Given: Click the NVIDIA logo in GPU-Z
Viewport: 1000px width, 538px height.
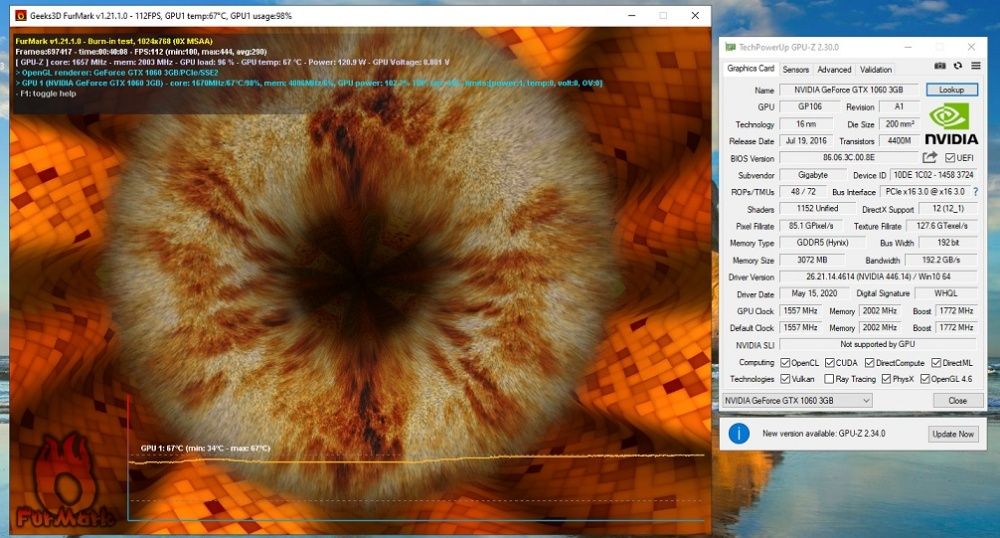Looking at the screenshot, I should pos(951,125).
